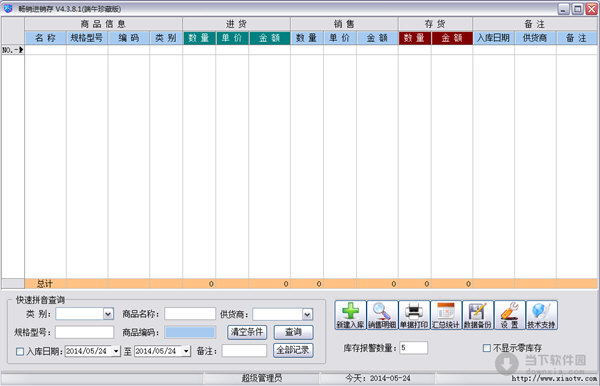This screenshot has width=600, height=386.
Task: Click the 单据打印 printer icon
Action: point(414,315)
